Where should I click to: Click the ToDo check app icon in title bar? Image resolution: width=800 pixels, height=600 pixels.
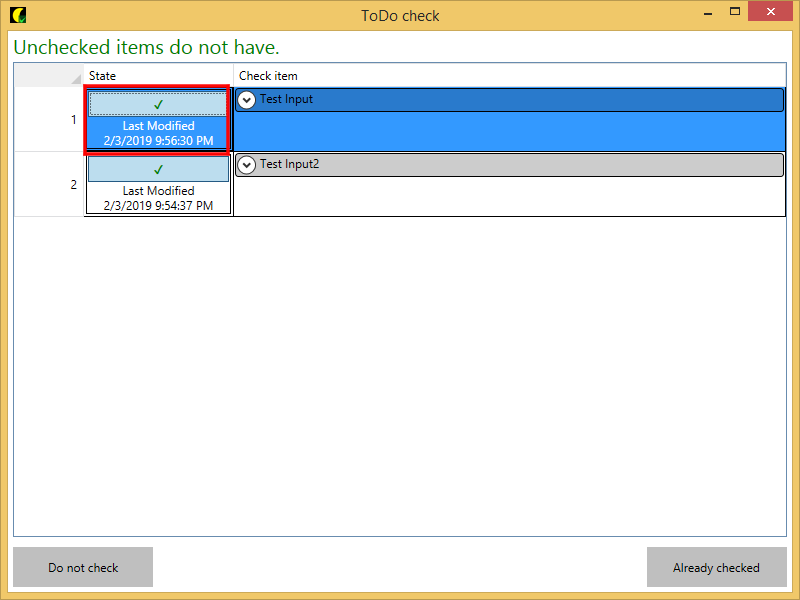[x=18, y=15]
